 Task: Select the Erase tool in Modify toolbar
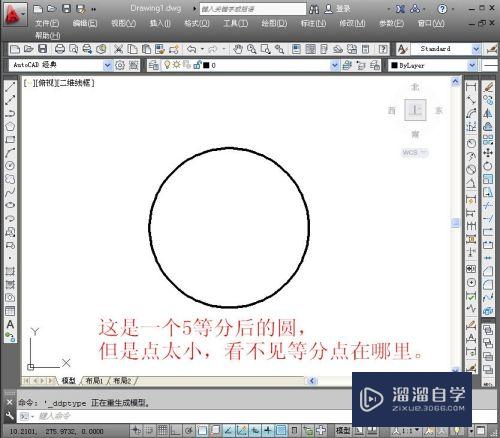pos(488,87)
